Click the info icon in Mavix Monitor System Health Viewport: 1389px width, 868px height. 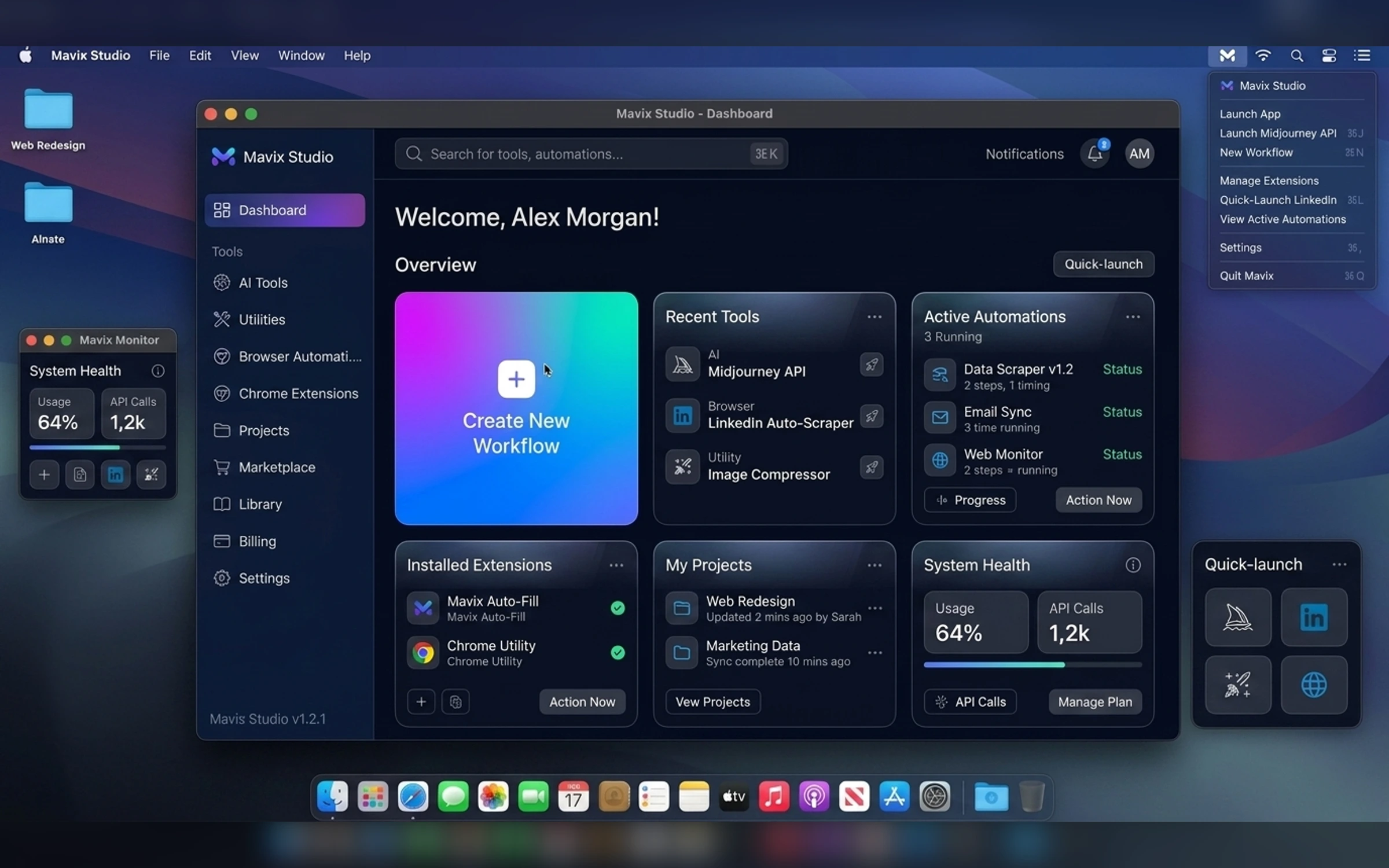pyautogui.click(x=157, y=371)
